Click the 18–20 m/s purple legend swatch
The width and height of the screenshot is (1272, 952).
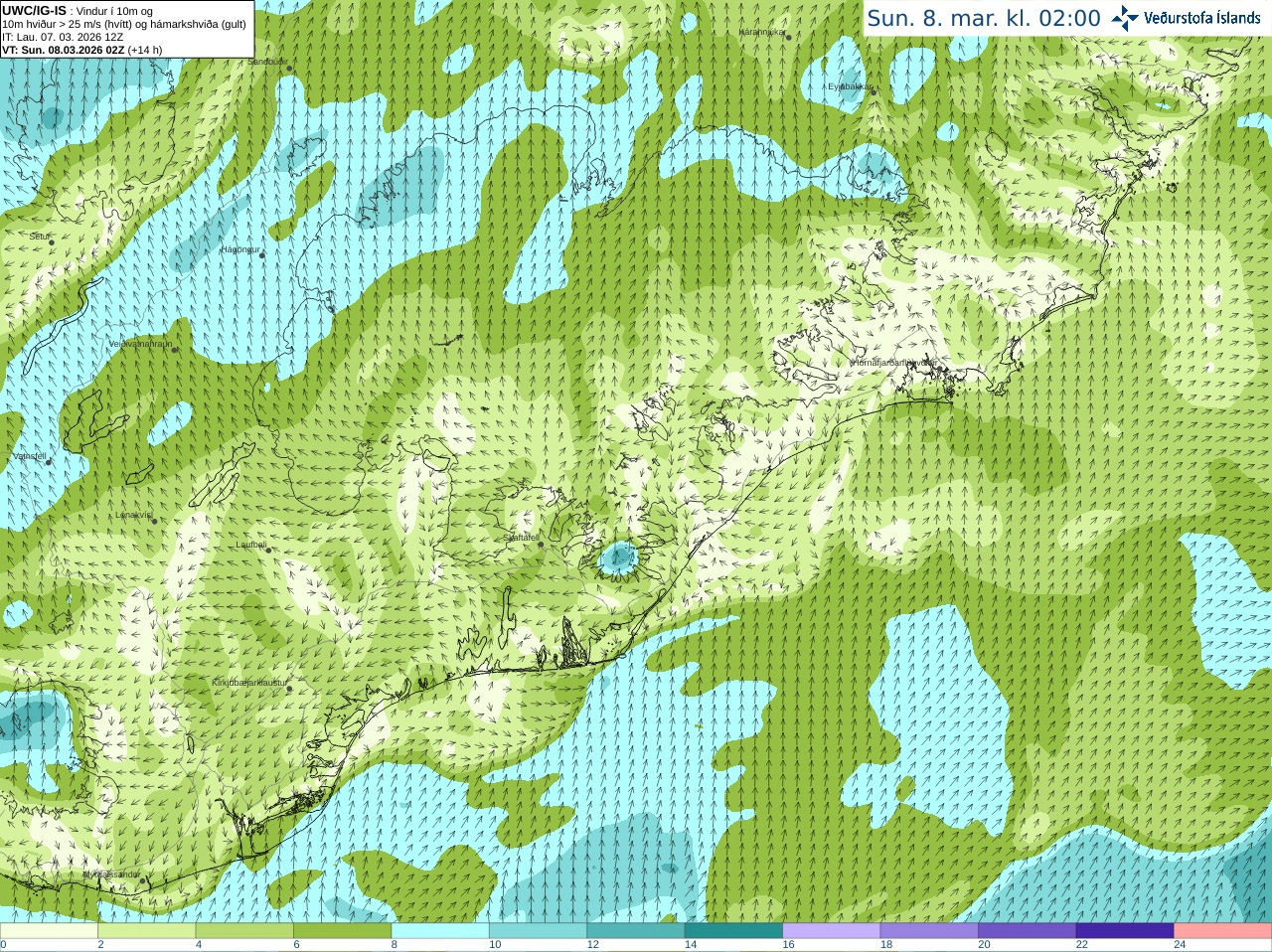pyautogui.click(x=930, y=931)
